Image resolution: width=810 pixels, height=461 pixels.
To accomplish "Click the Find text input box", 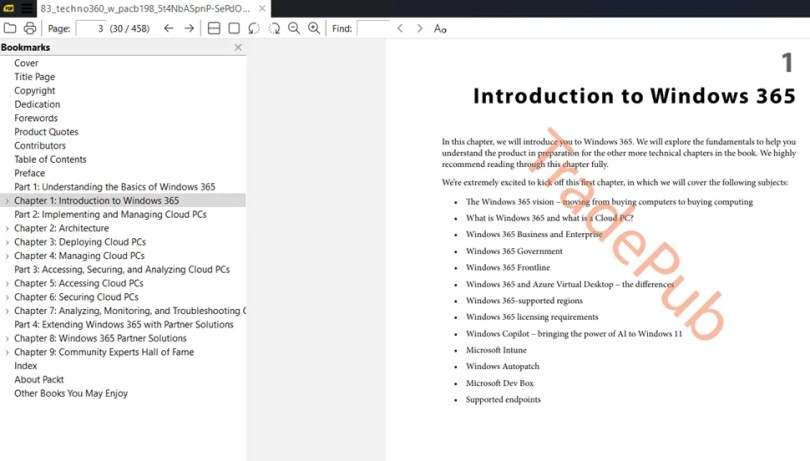I will tap(373, 28).
